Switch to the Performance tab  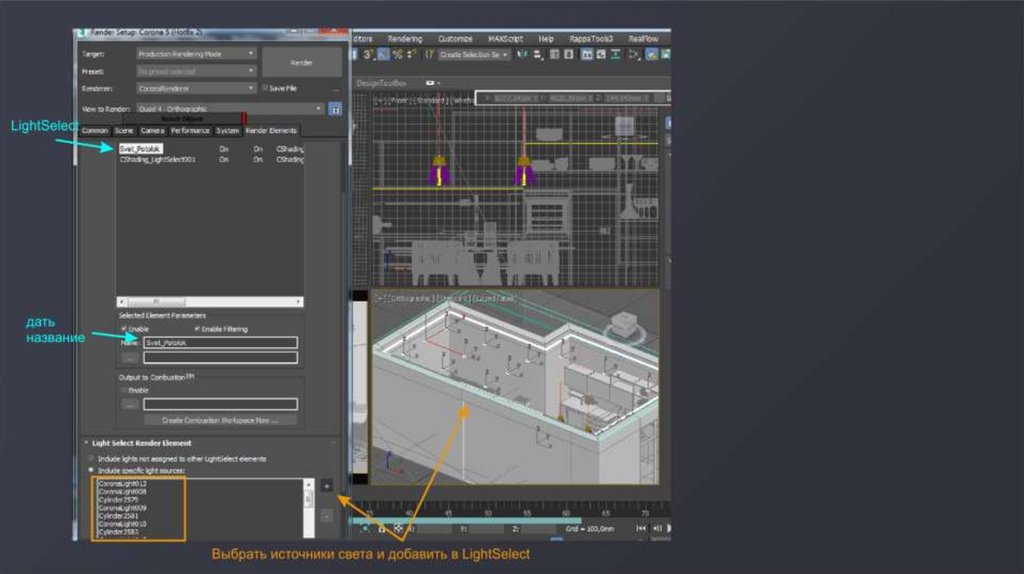(x=190, y=130)
